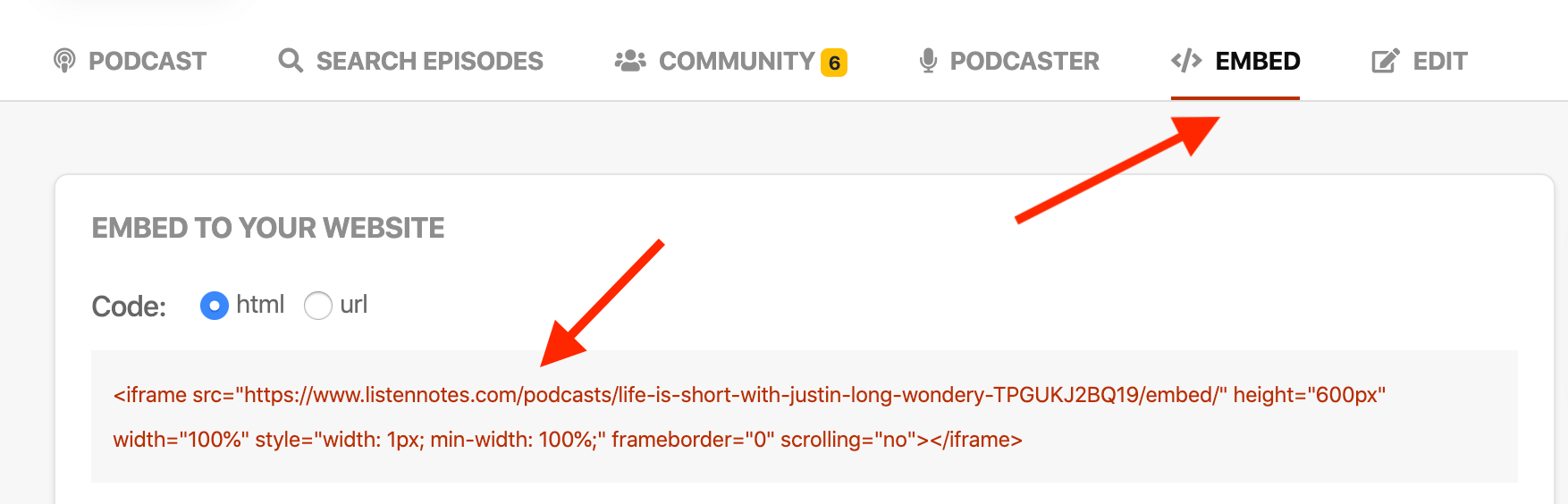1568x504 pixels.
Task: Click the podcast broadcast icon
Action: click(x=64, y=61)
